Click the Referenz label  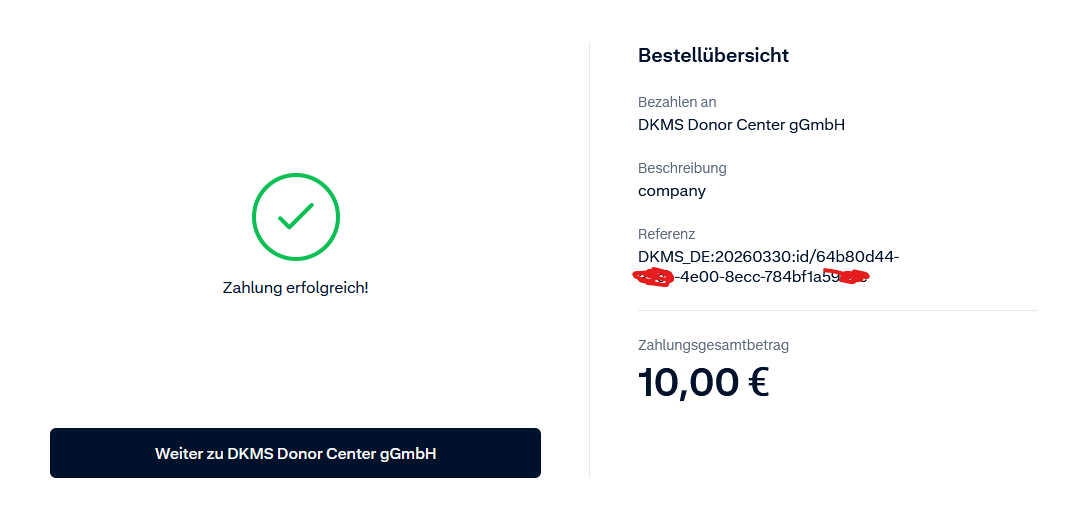(666, 234)
